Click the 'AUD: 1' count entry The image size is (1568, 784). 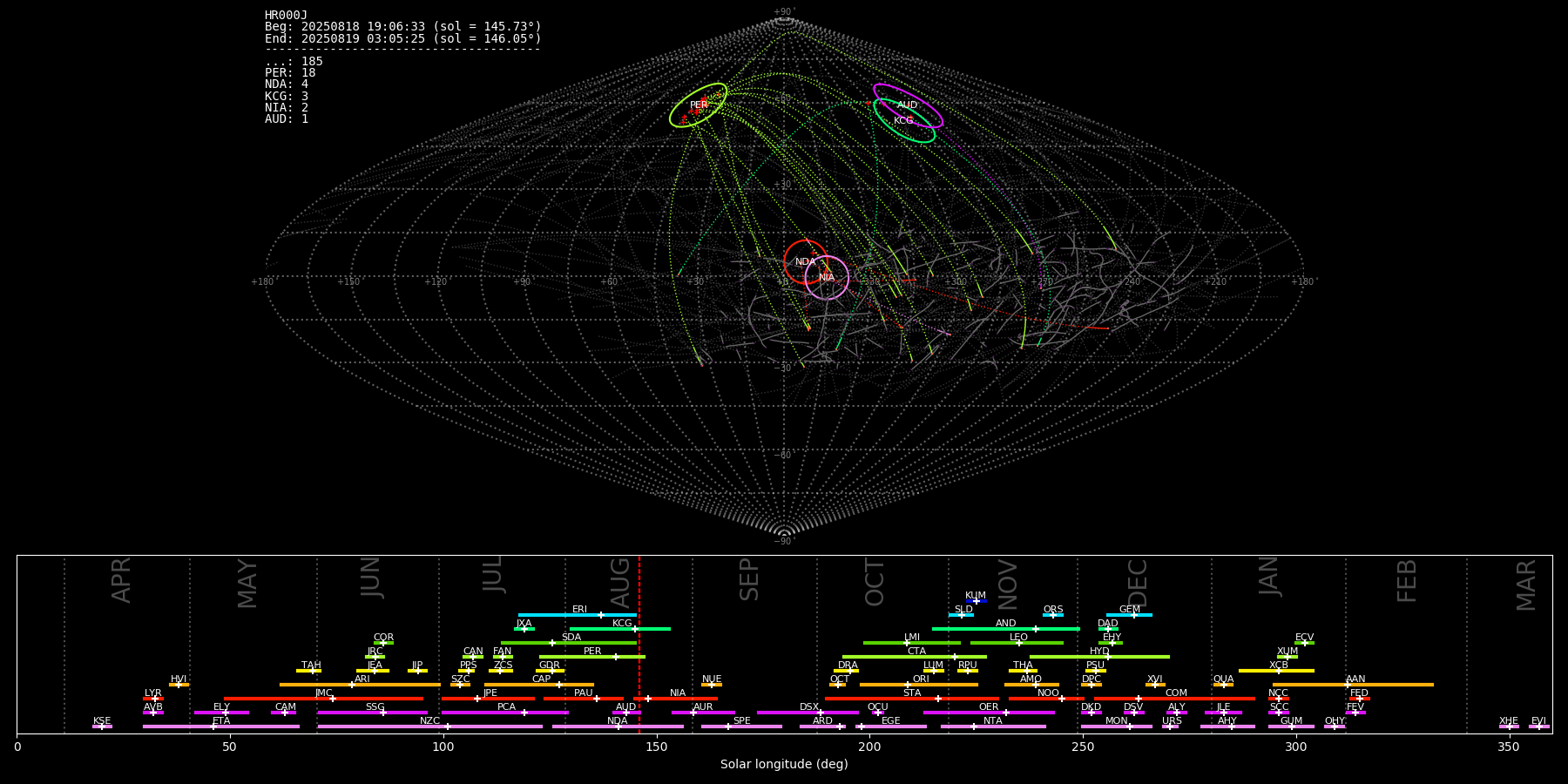[x=287, y=119]
